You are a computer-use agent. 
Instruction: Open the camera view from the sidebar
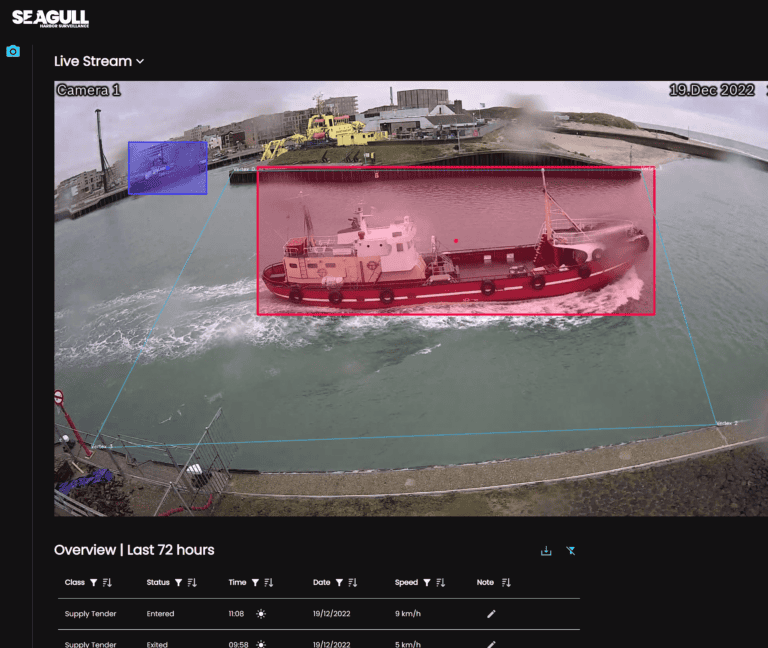pos(13,51)
